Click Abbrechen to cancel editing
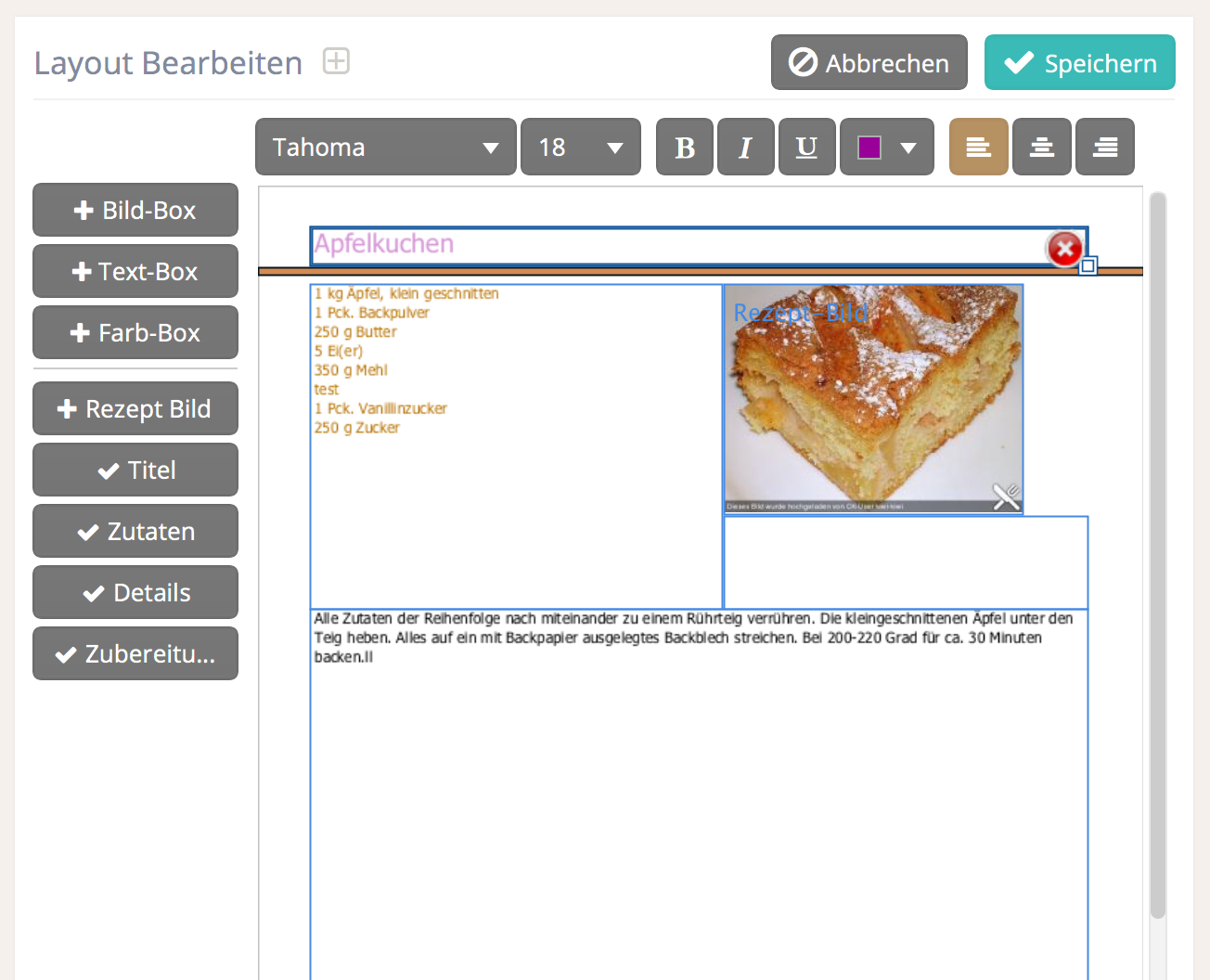This screenshot has height=980, width=1210. pos(869,63)
